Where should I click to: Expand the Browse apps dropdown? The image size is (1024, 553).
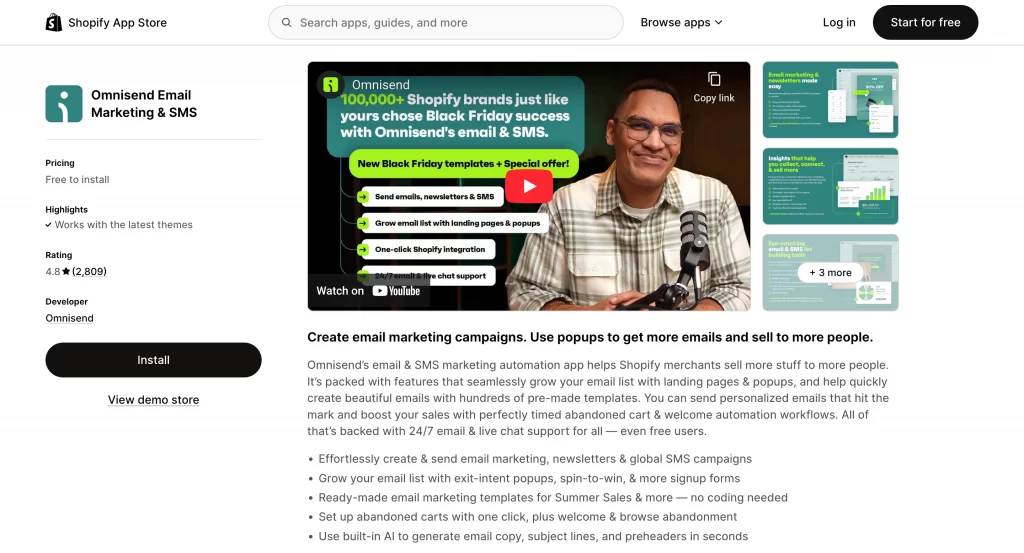(x=681, y=22)
